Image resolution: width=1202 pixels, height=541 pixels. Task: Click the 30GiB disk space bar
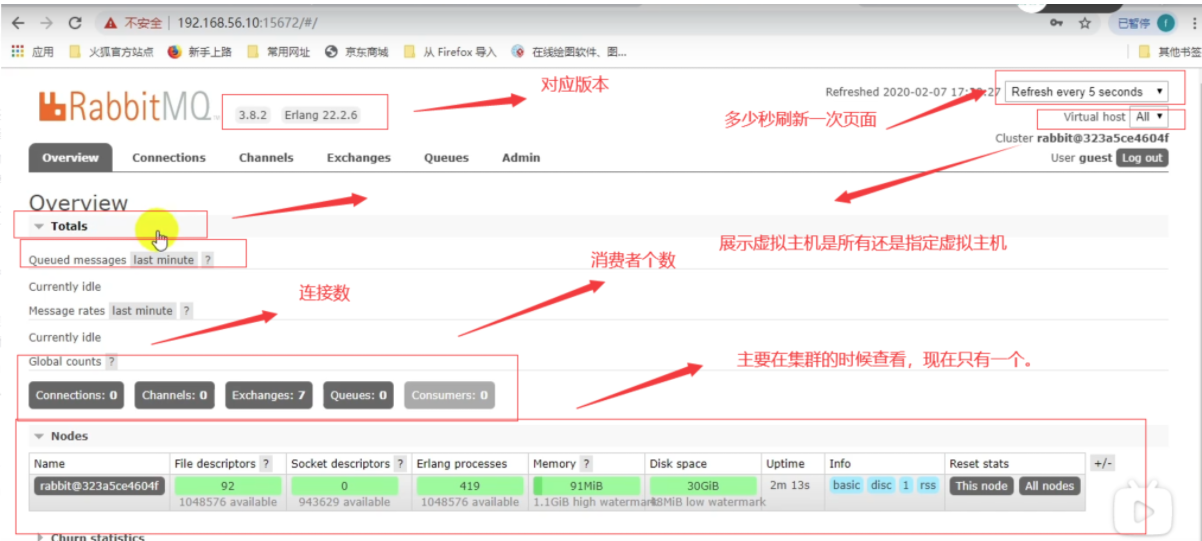tap(703, 486)
